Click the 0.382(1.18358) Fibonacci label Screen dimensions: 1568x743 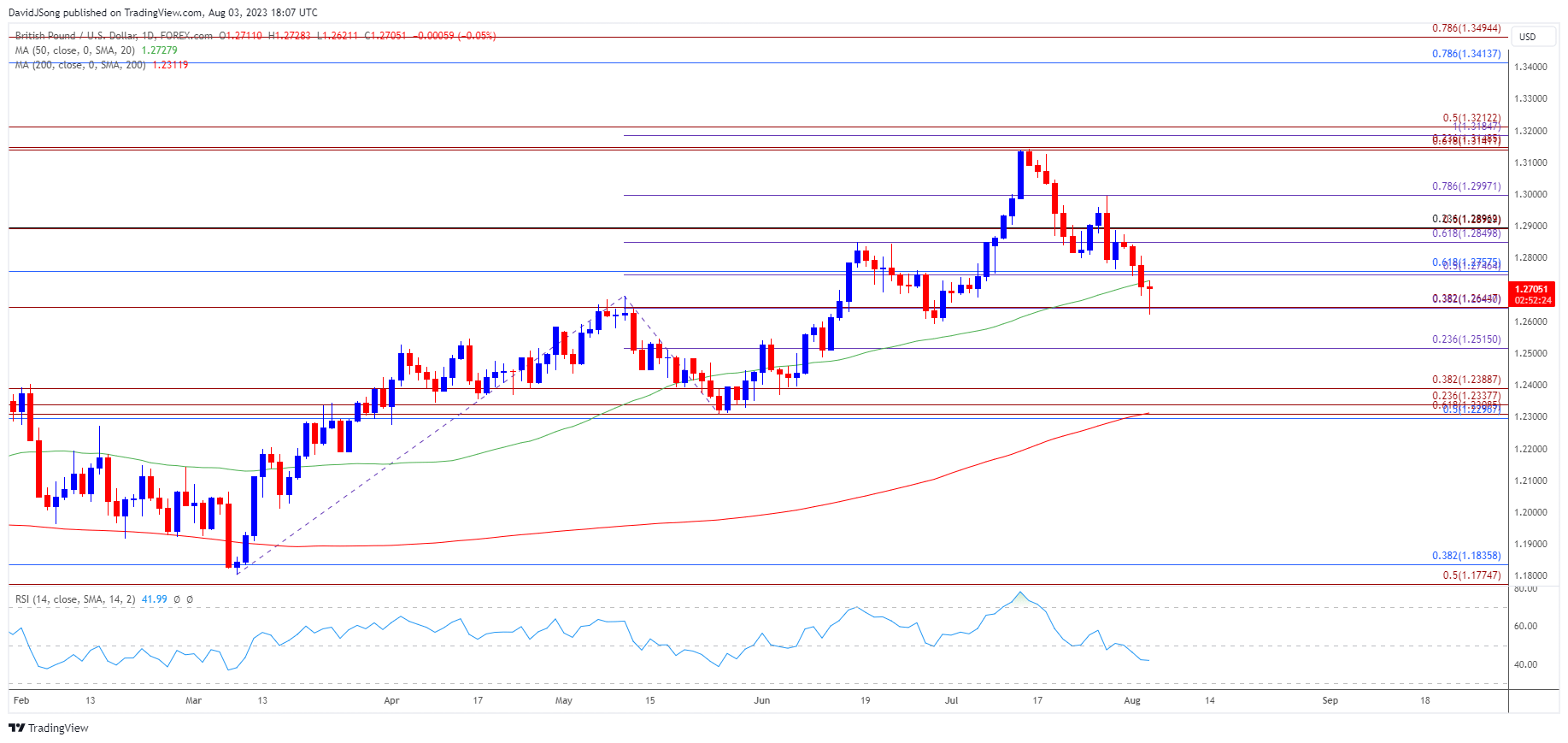(1466, 556)
